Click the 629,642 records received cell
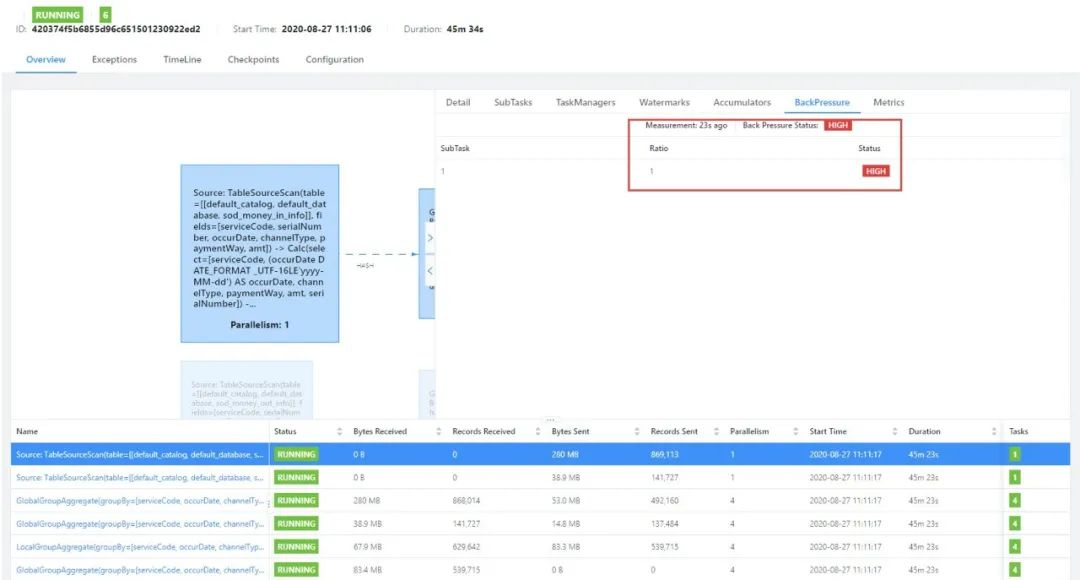The height and width of the screenshot is (580, 1080). 466,547
